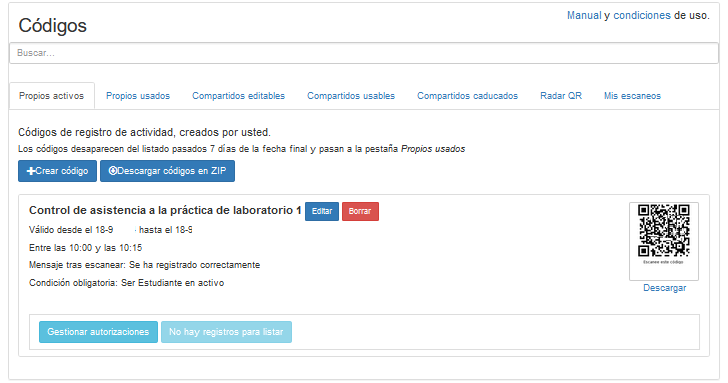The height and width of the screenshot is (383, 728).
Task: Click the italic Propios usados text in the note
Action: (433, 149)
